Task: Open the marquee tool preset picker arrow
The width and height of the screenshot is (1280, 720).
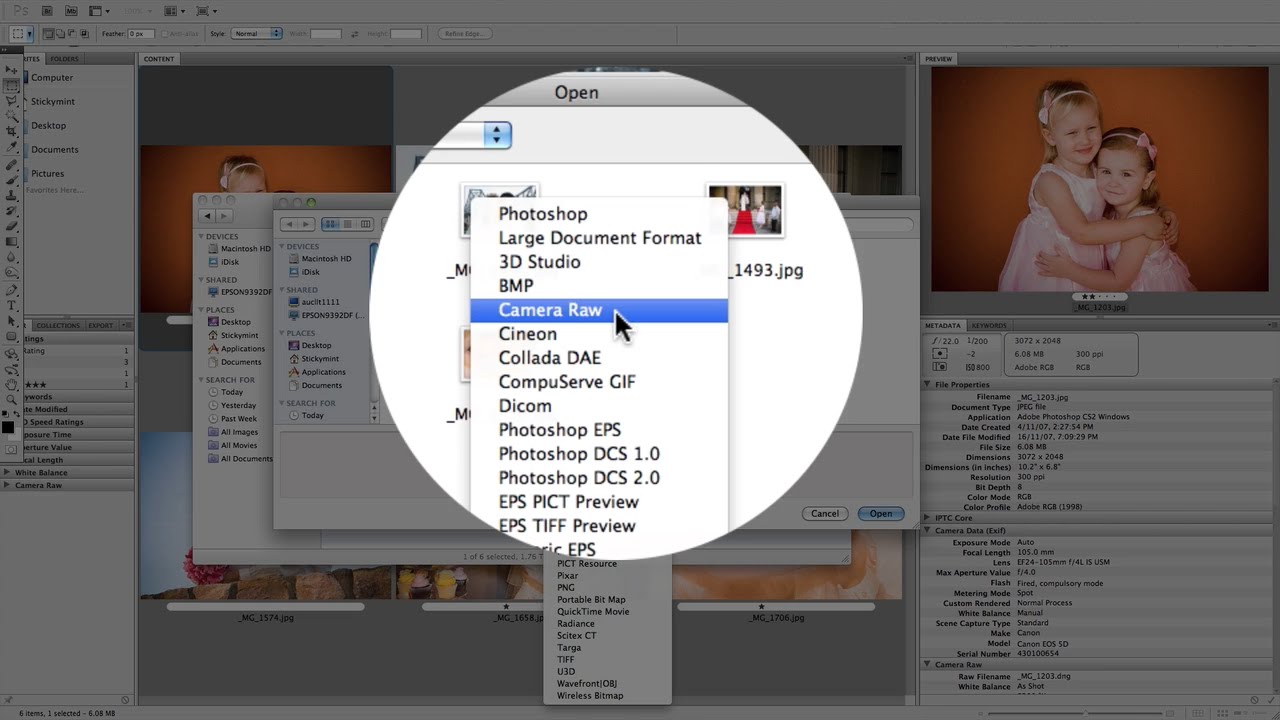Action: (x=29, y=34)
